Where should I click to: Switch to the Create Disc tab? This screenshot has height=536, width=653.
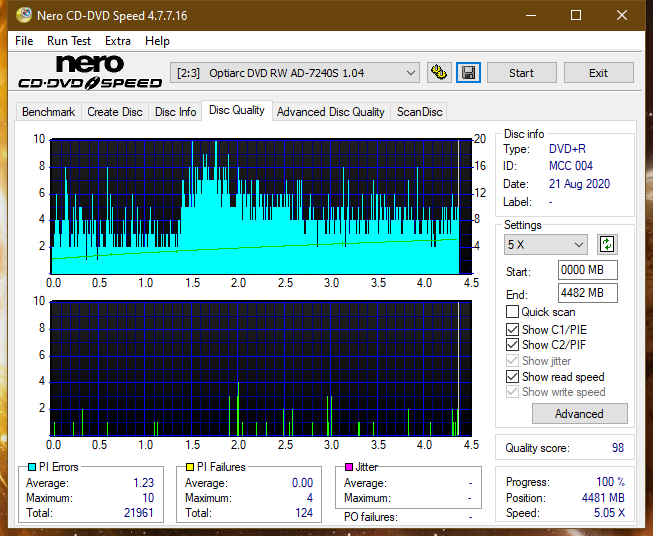(x=115, y=112)
